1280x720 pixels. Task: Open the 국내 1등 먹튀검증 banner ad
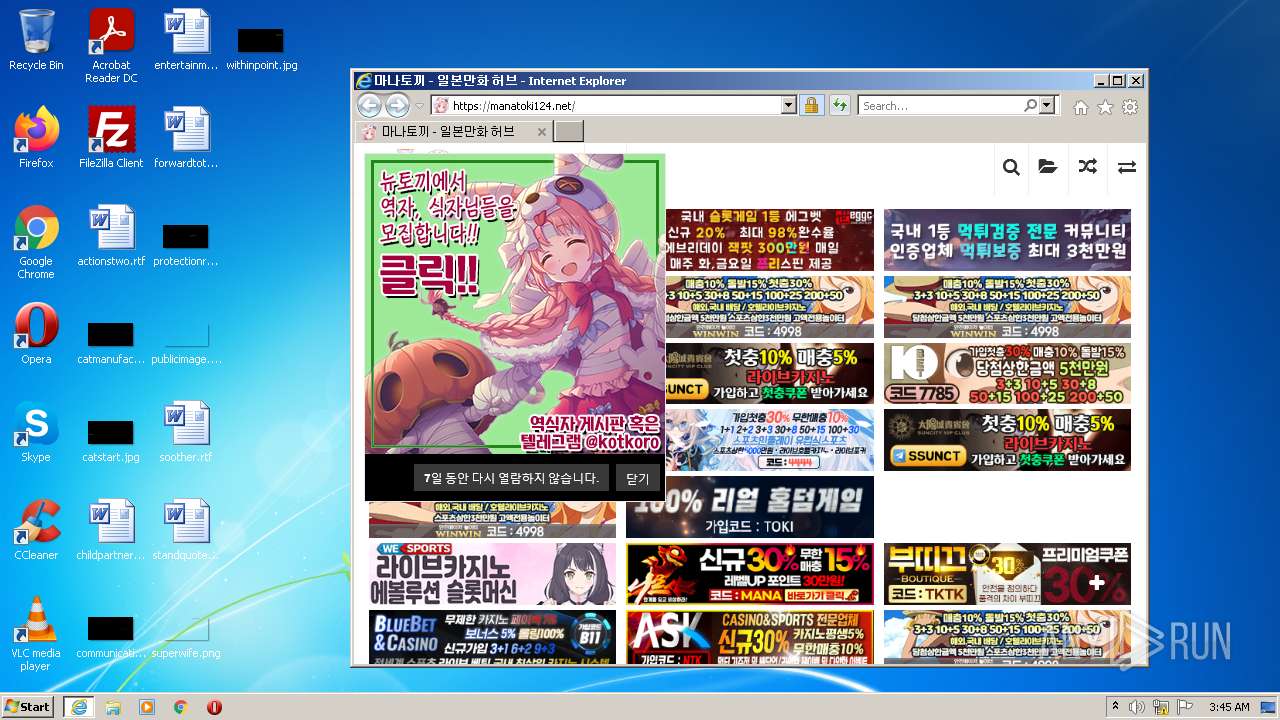coord(1007,240)
